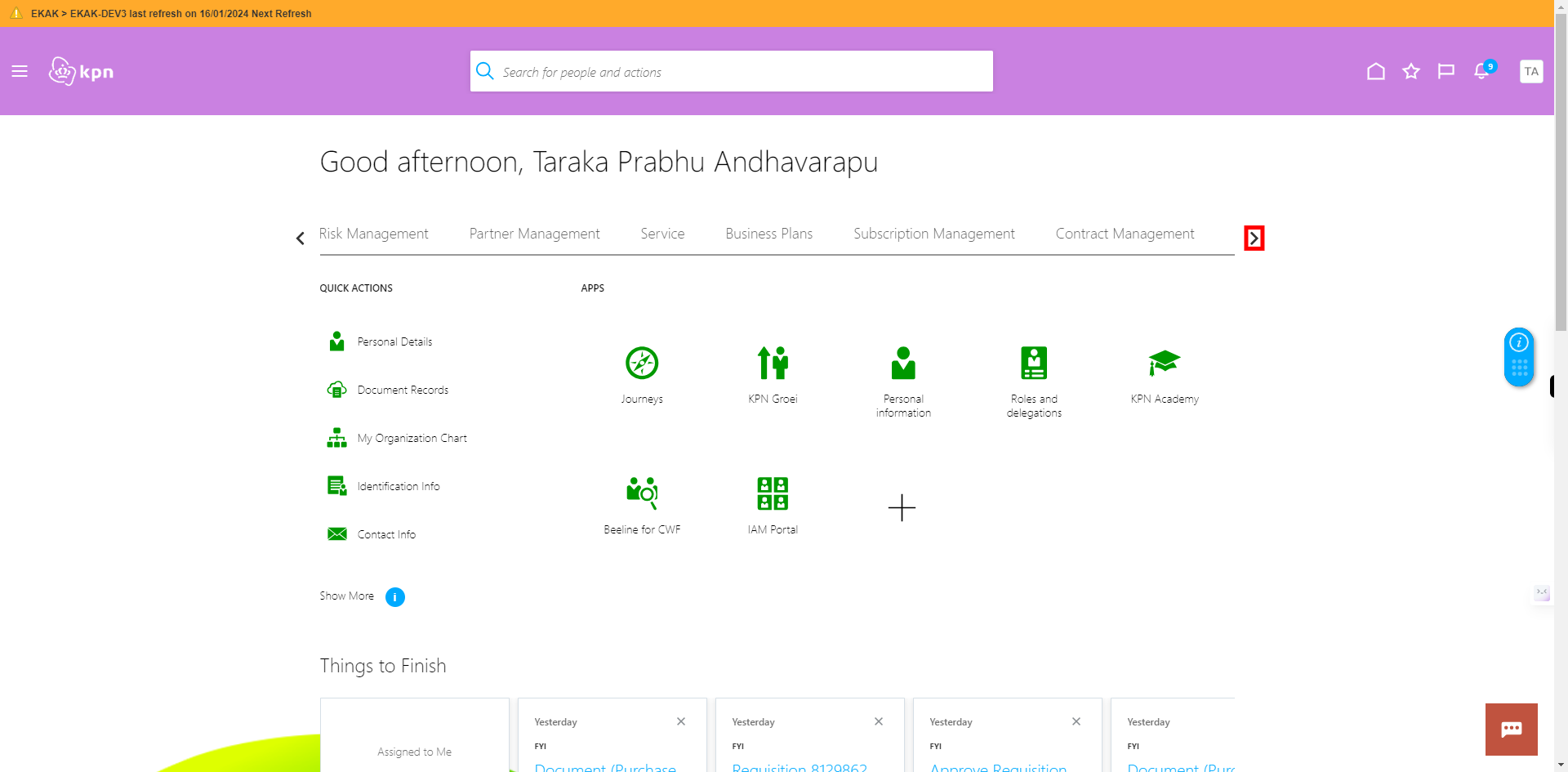Click Show More link

click(346, 596)
